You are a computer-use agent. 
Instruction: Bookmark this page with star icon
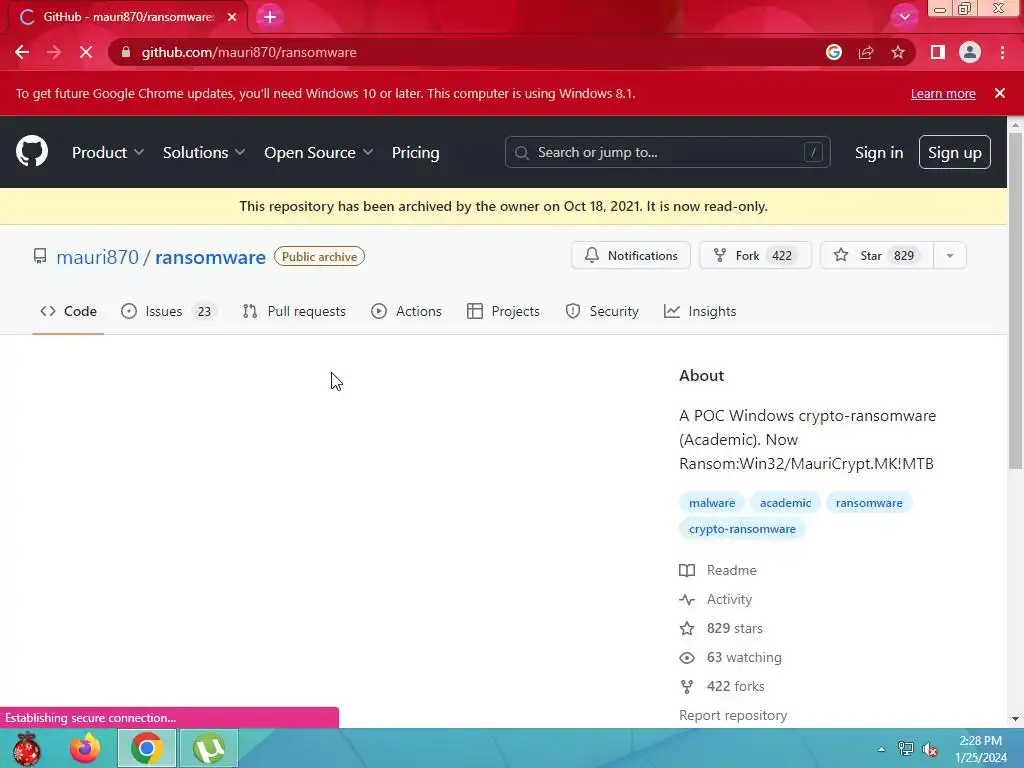898,52
